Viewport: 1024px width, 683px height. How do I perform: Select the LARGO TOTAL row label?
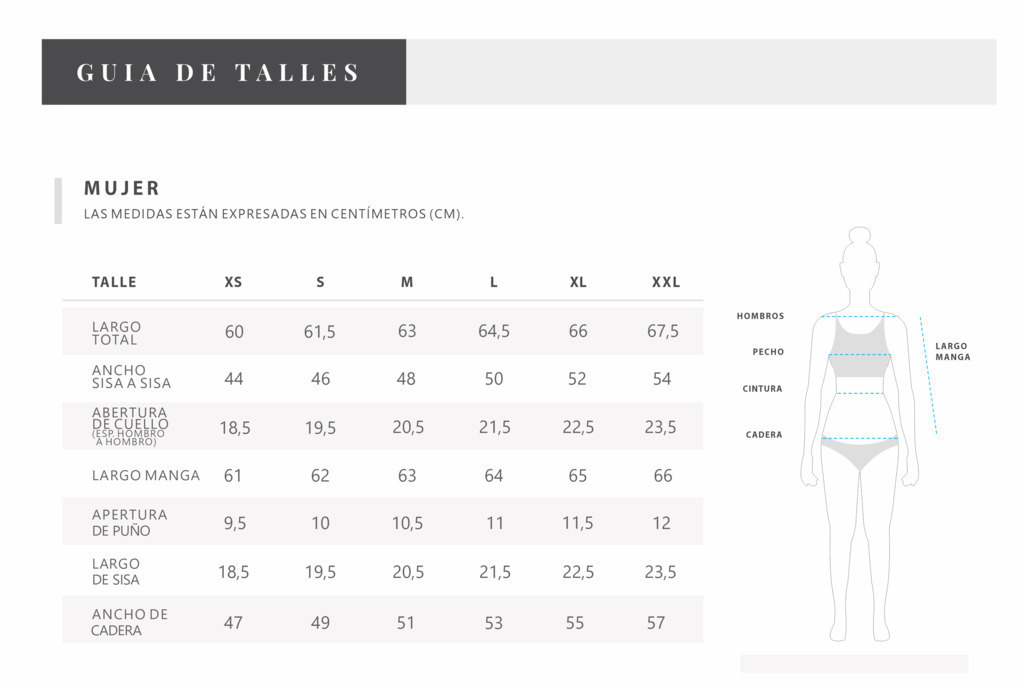[116, 333]
